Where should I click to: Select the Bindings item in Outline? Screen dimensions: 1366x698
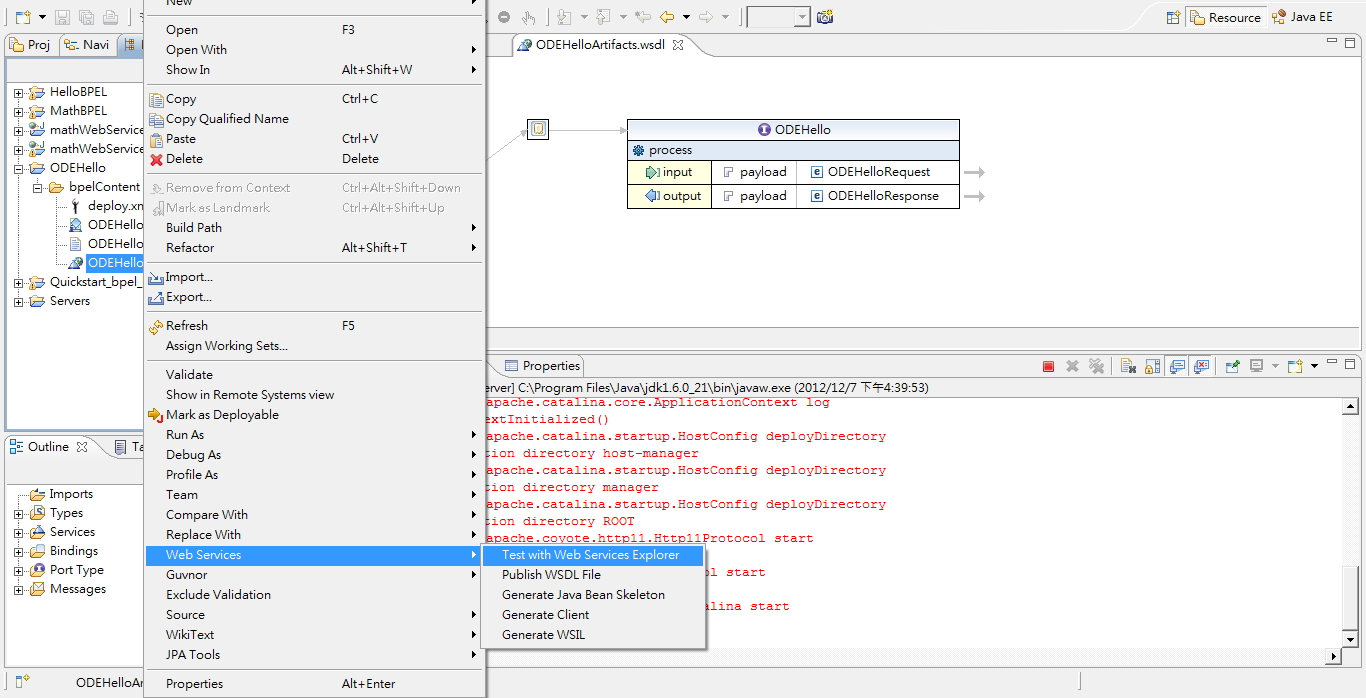(74, 551)
